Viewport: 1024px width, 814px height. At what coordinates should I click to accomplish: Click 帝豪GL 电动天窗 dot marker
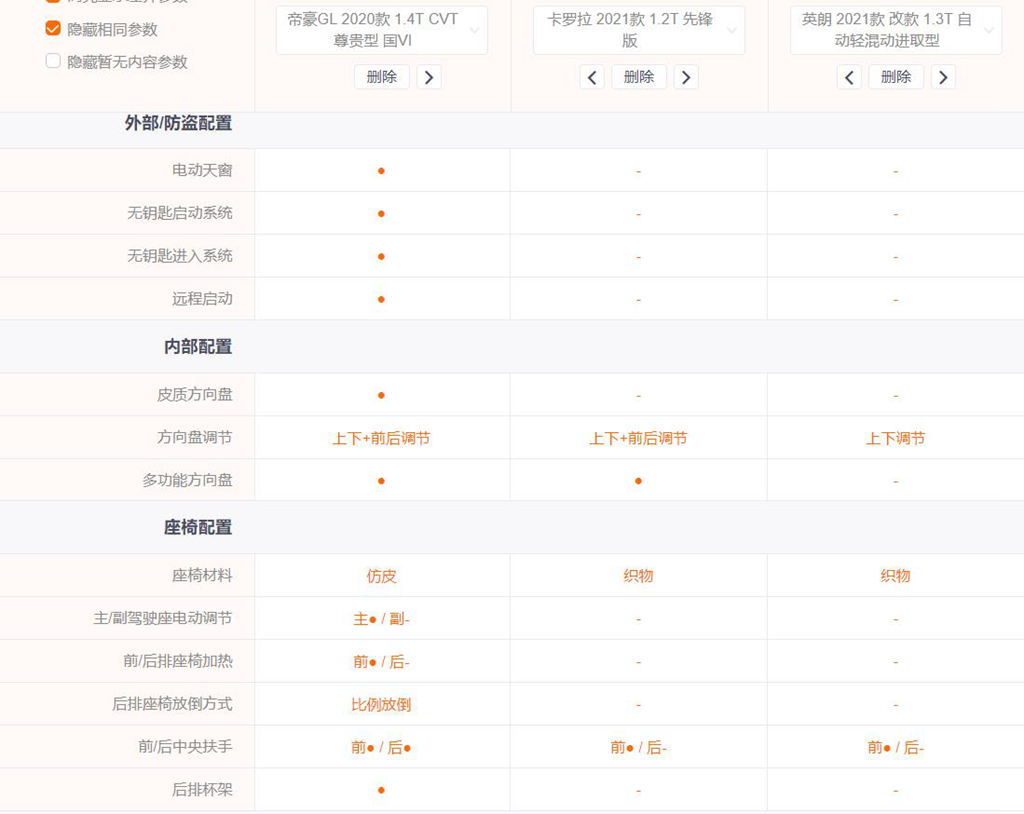[381, 171]
